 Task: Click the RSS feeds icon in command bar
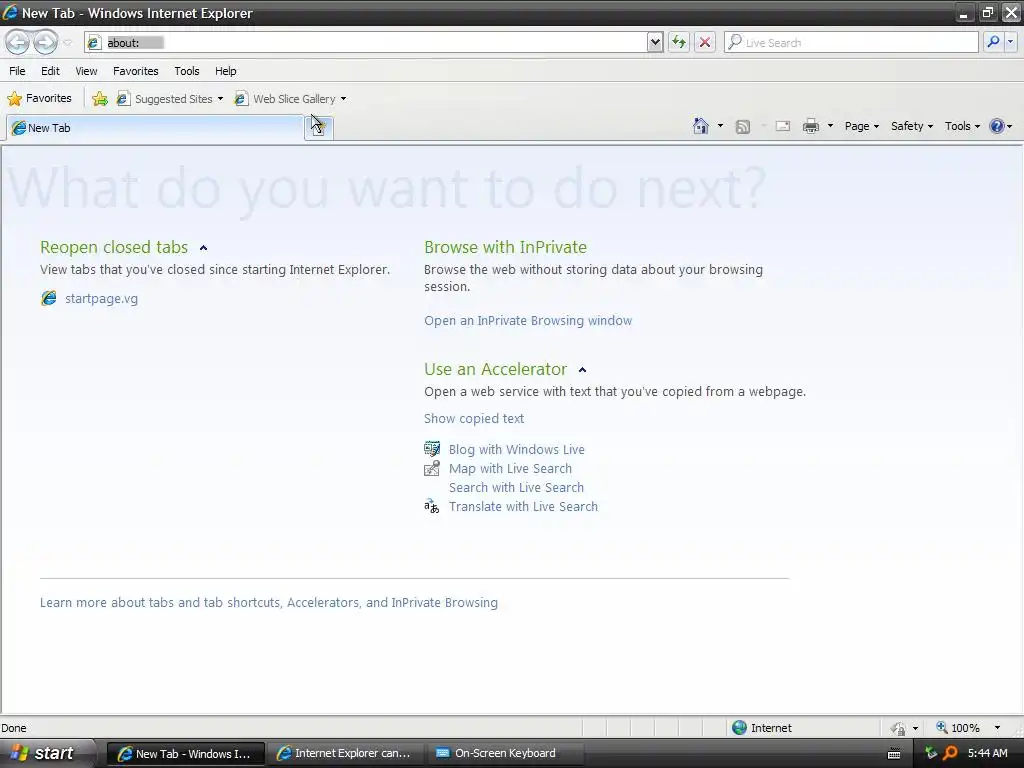click(743, 127)
